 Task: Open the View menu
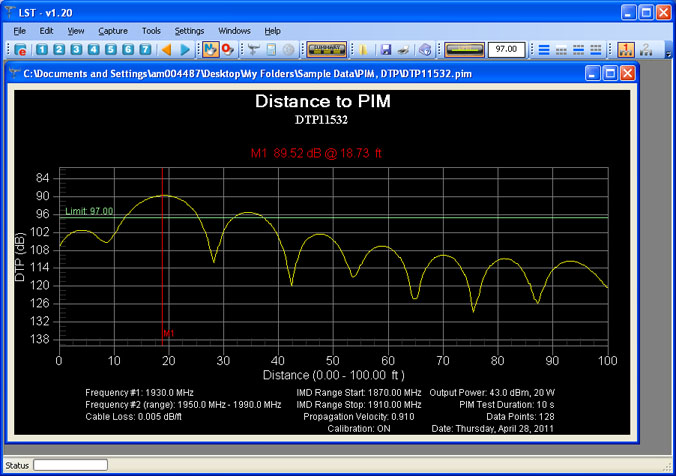[75, 31]
